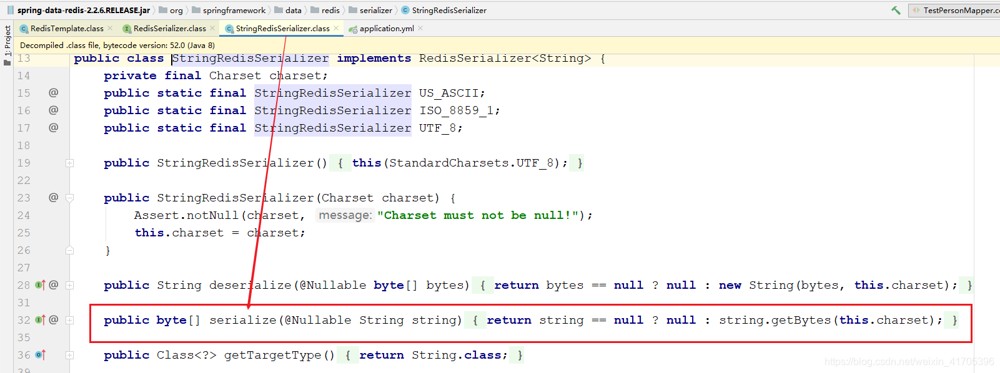Click the implements gutter icon on line 32
Viewport: 1000px width, 373px height.
[x=40, y=320]
